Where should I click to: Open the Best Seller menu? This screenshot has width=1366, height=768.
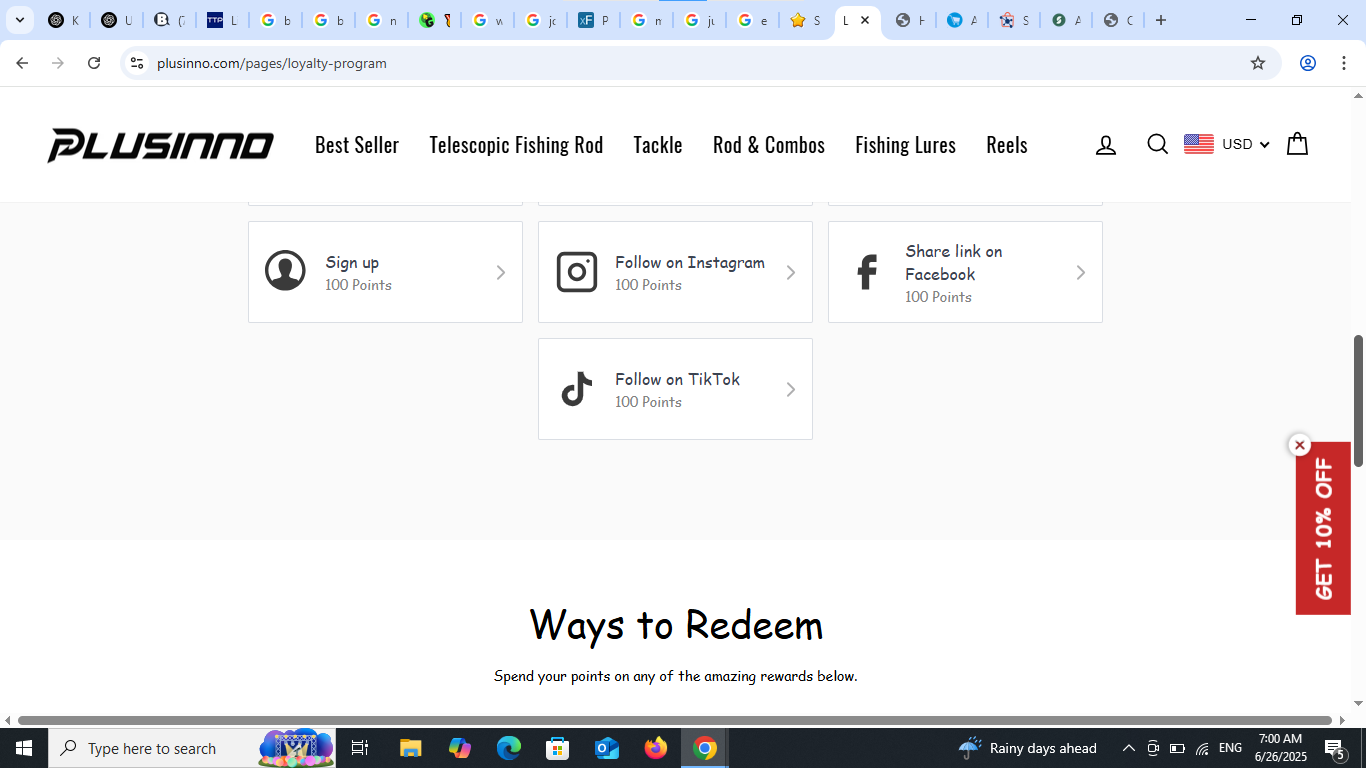pyautogui.click(x=357, y=145)
